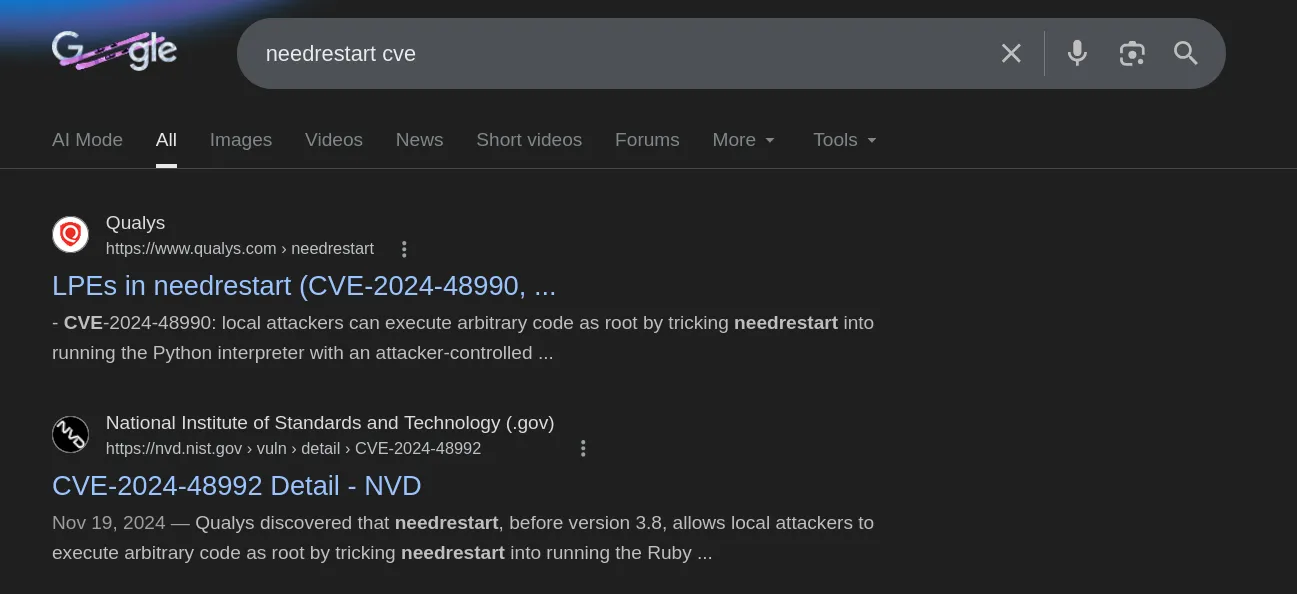This screenshot has height=594, width=1297.
Task: Click the Google logo
Action: coord(115,52)
